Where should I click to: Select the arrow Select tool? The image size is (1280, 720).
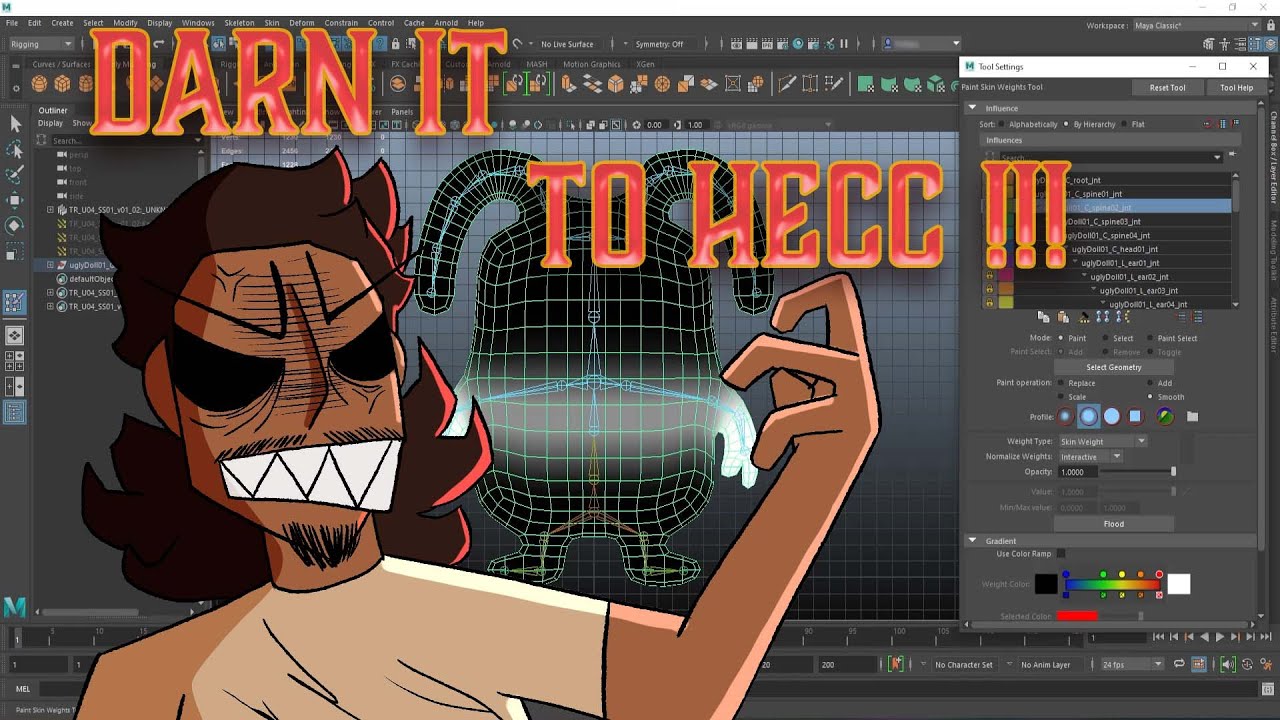pyautogui.click(x=15, y=124)
